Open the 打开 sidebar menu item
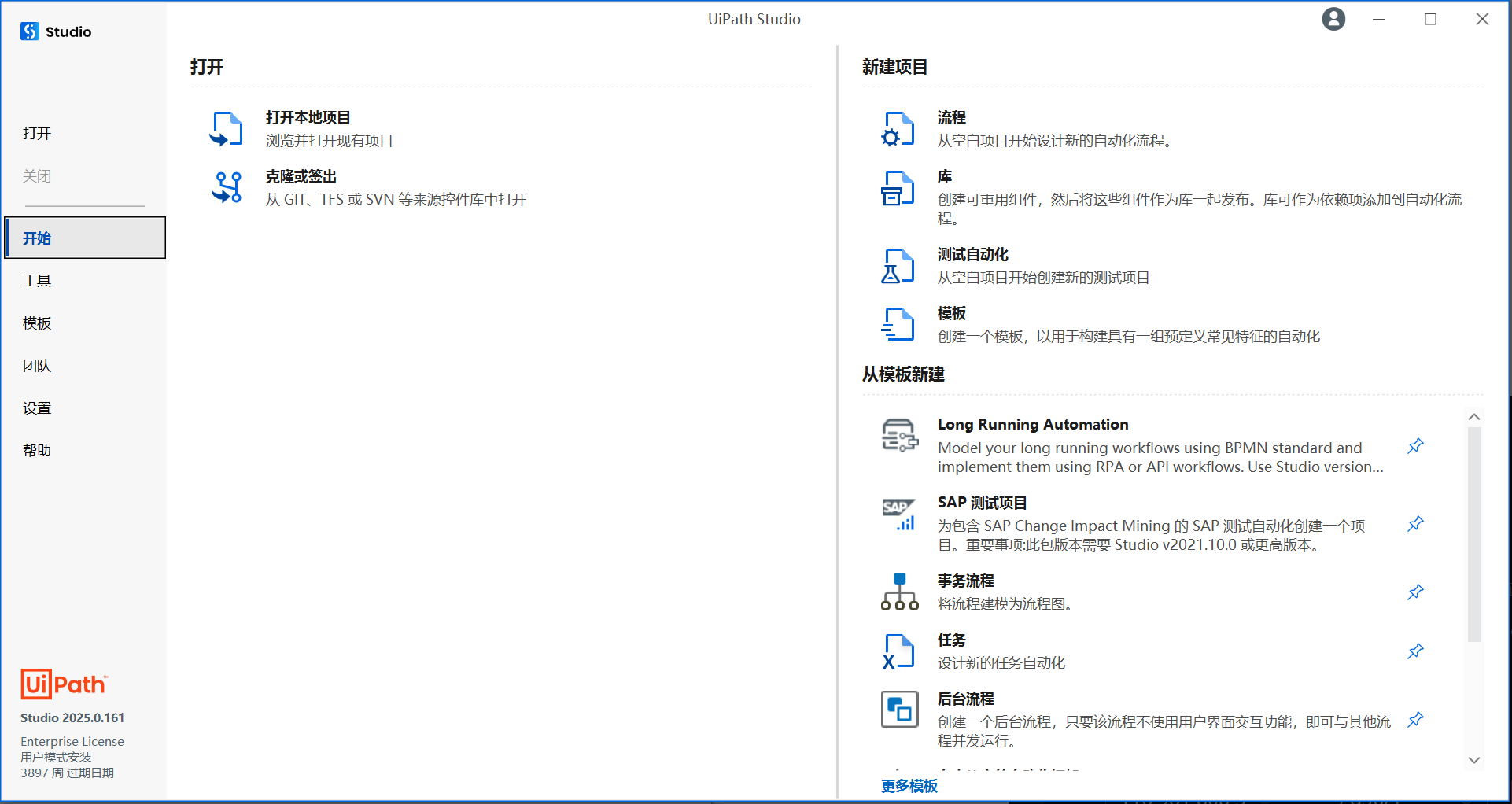Viewport: 1512px width, 804px height. pyautogui.click(x=37, y=134)
